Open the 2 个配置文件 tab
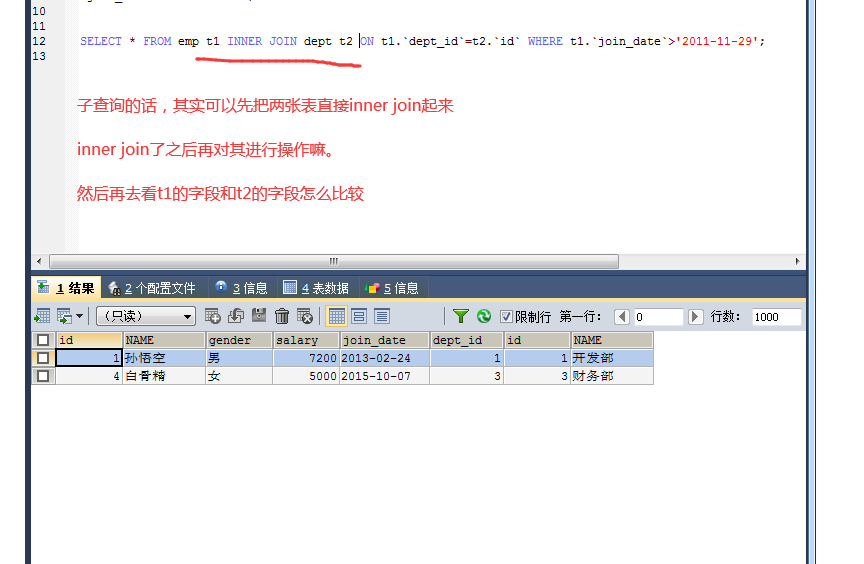 pyautogui.click(x=153, y=288)
